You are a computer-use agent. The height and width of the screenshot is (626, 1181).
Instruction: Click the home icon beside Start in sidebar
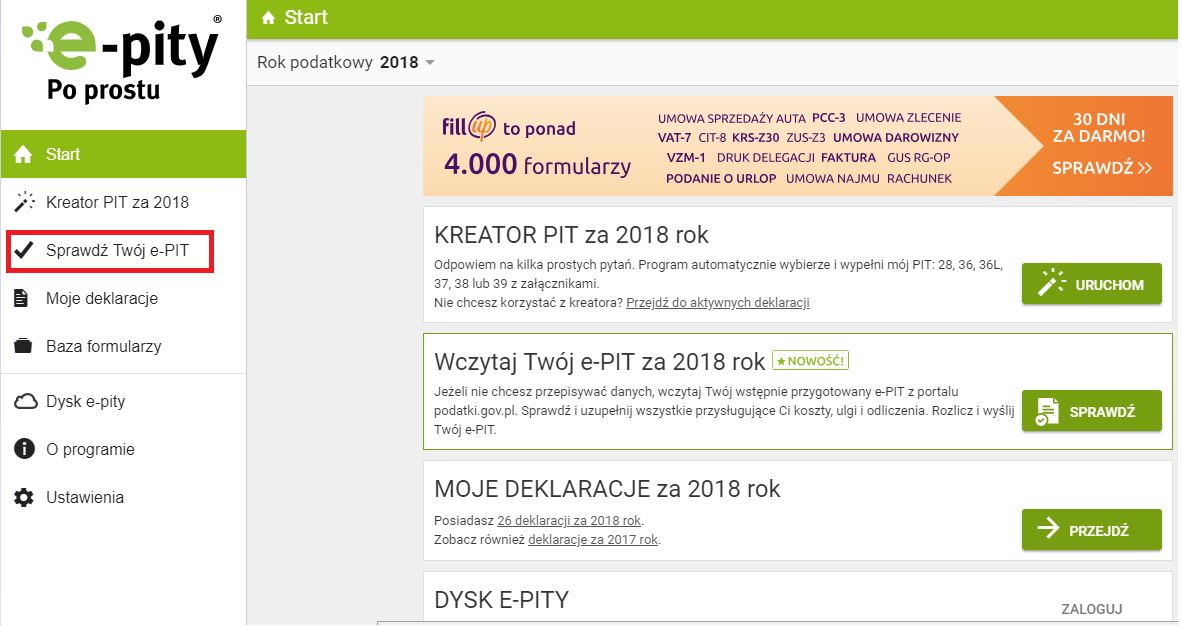(x=24, y=155)
